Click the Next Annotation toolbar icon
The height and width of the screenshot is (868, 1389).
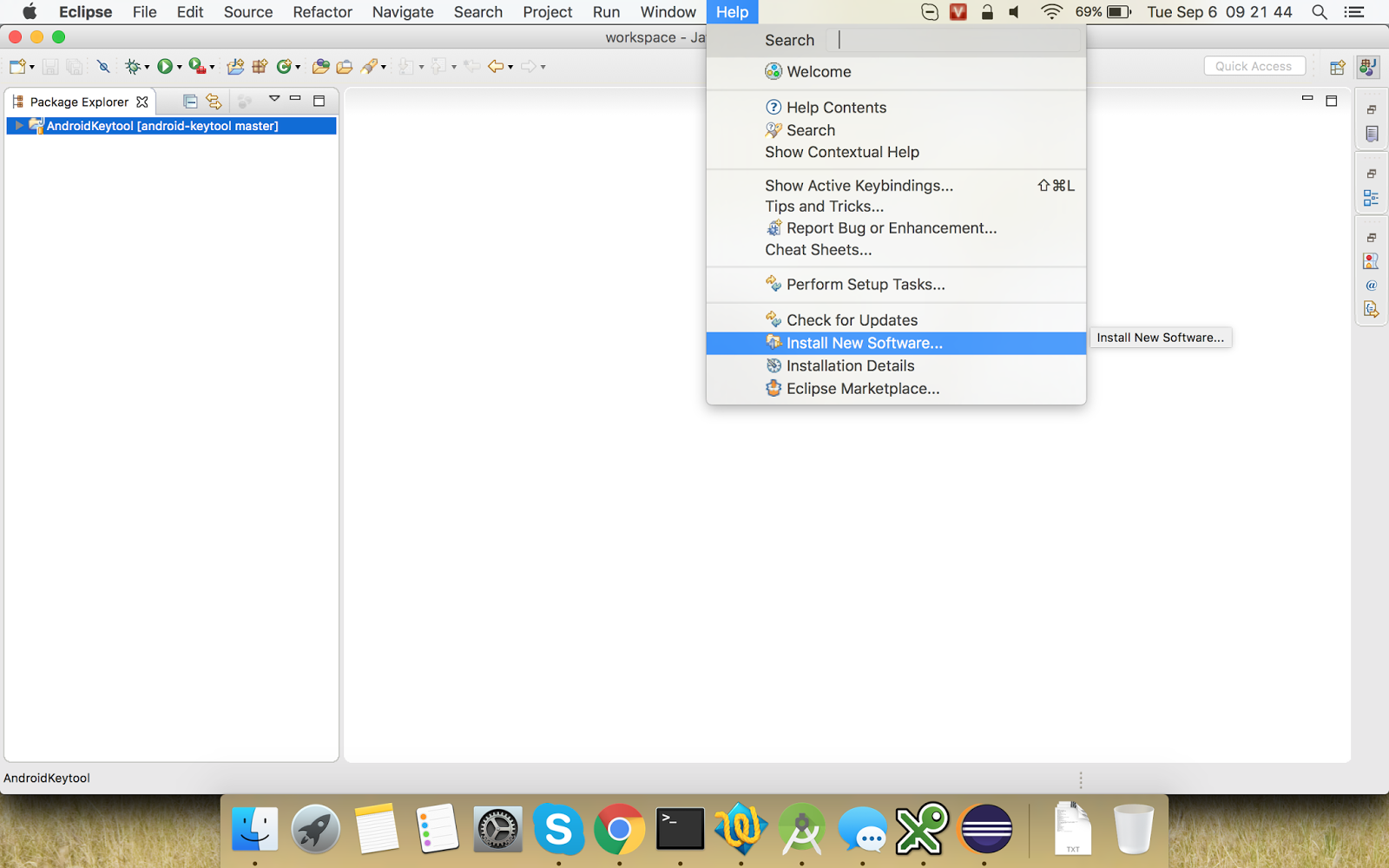coord(405,67)
